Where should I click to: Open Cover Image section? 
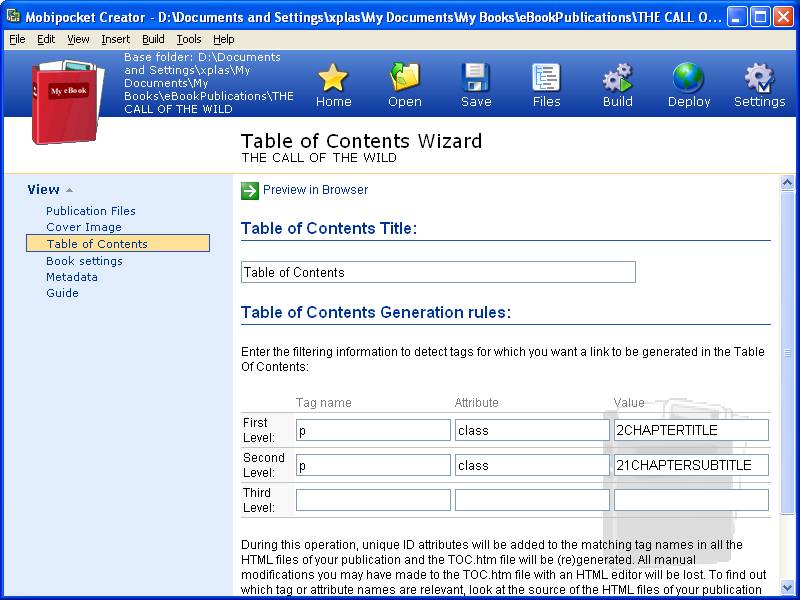tap(84, 227)
